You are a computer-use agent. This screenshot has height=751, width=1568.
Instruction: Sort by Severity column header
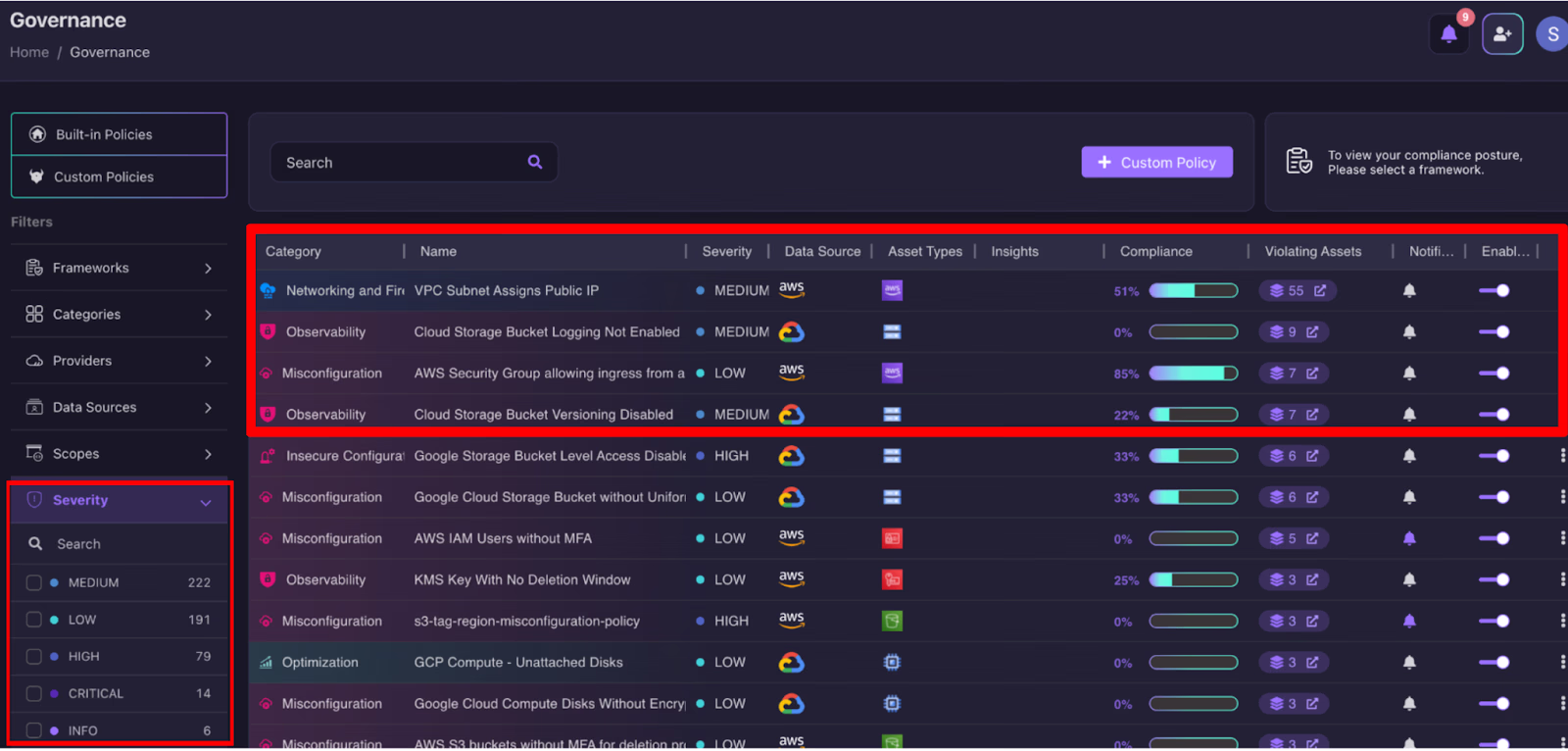tap(727, 252)
